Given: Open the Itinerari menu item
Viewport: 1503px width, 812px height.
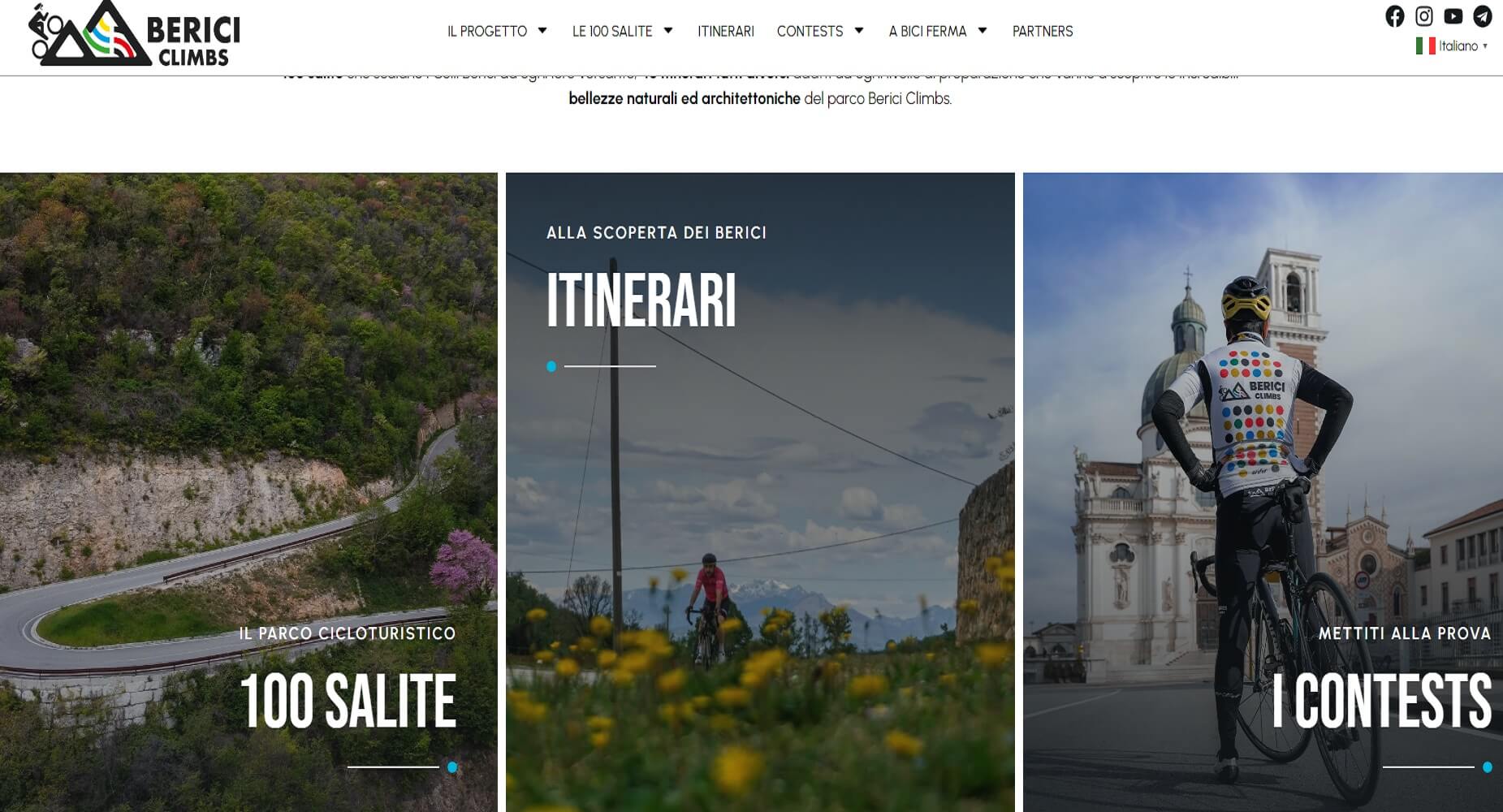Looking at the screenshot, I should [725, 31].
